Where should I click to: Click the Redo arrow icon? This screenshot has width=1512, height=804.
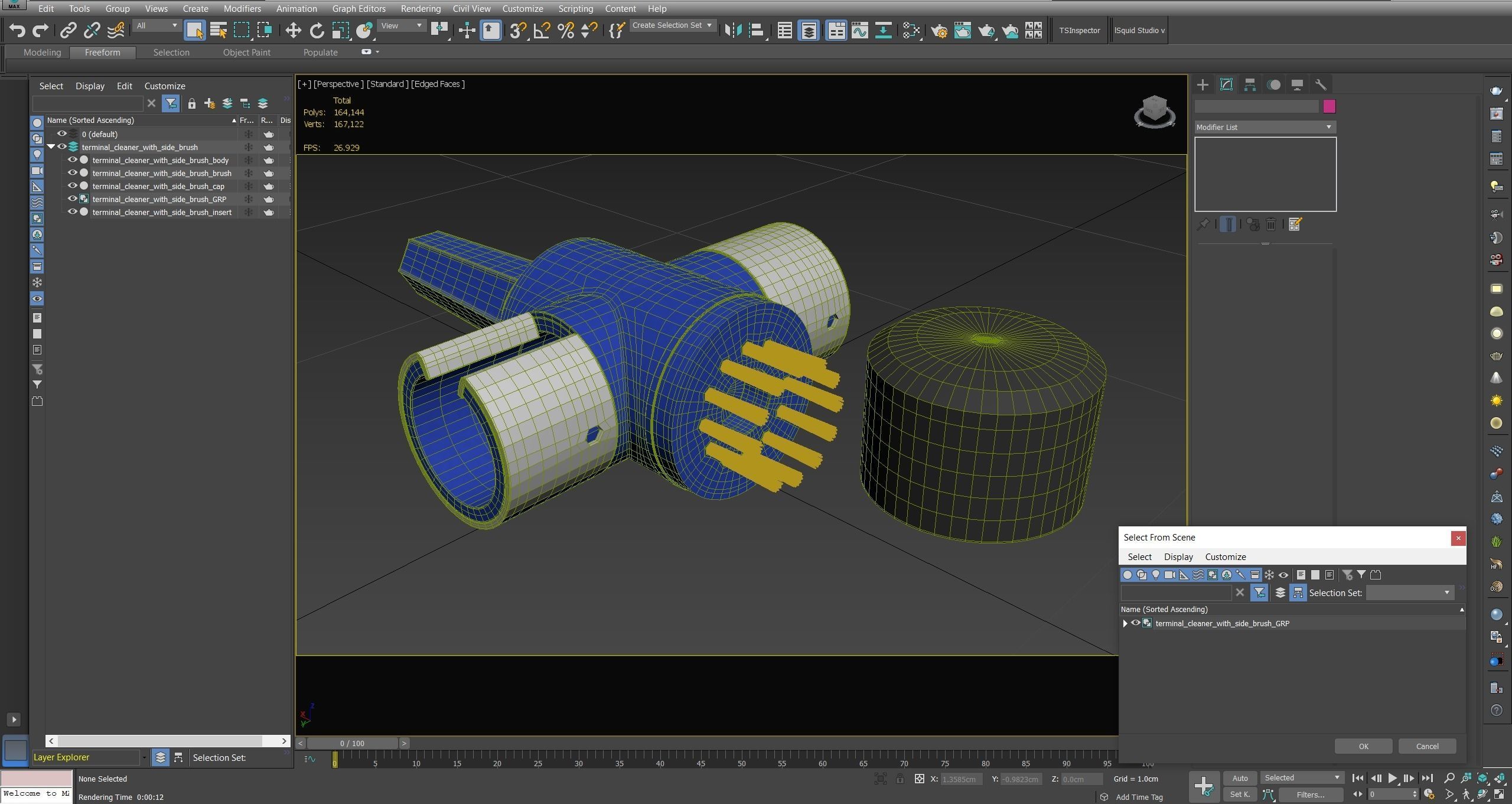pos(40,30)
